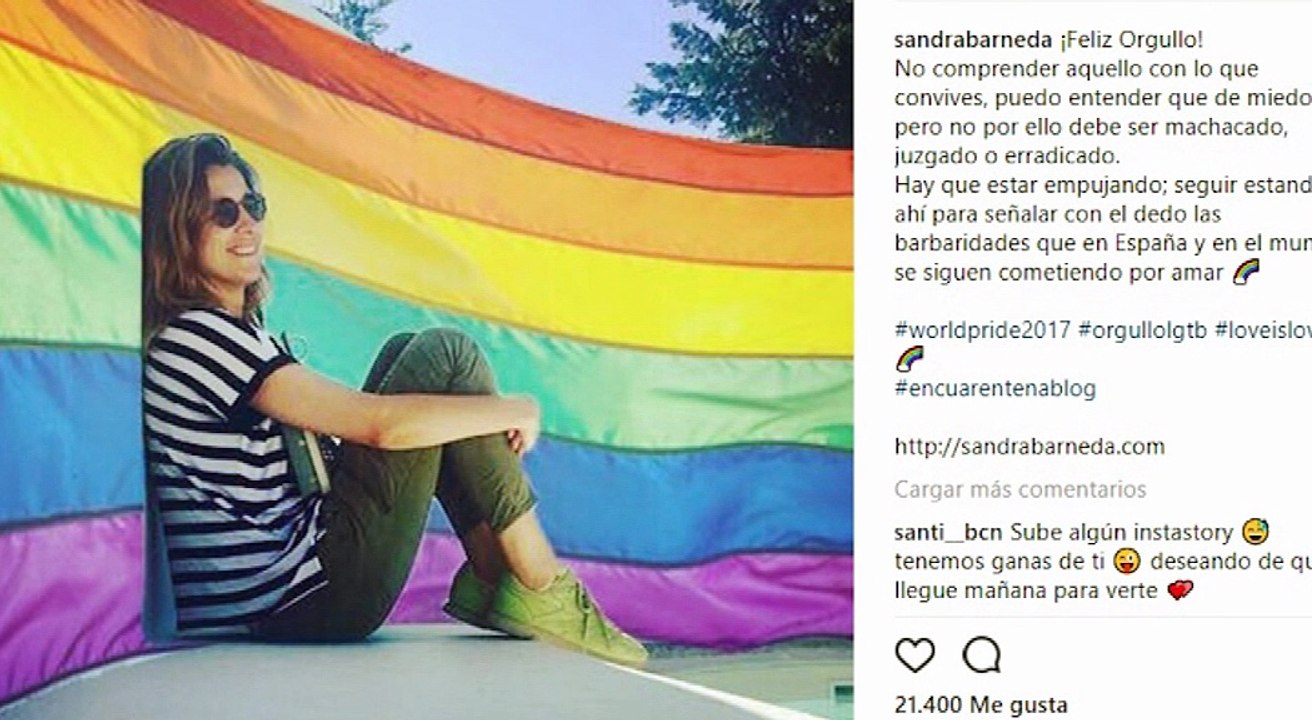Like the post with the heart icon

coord(914,655)
